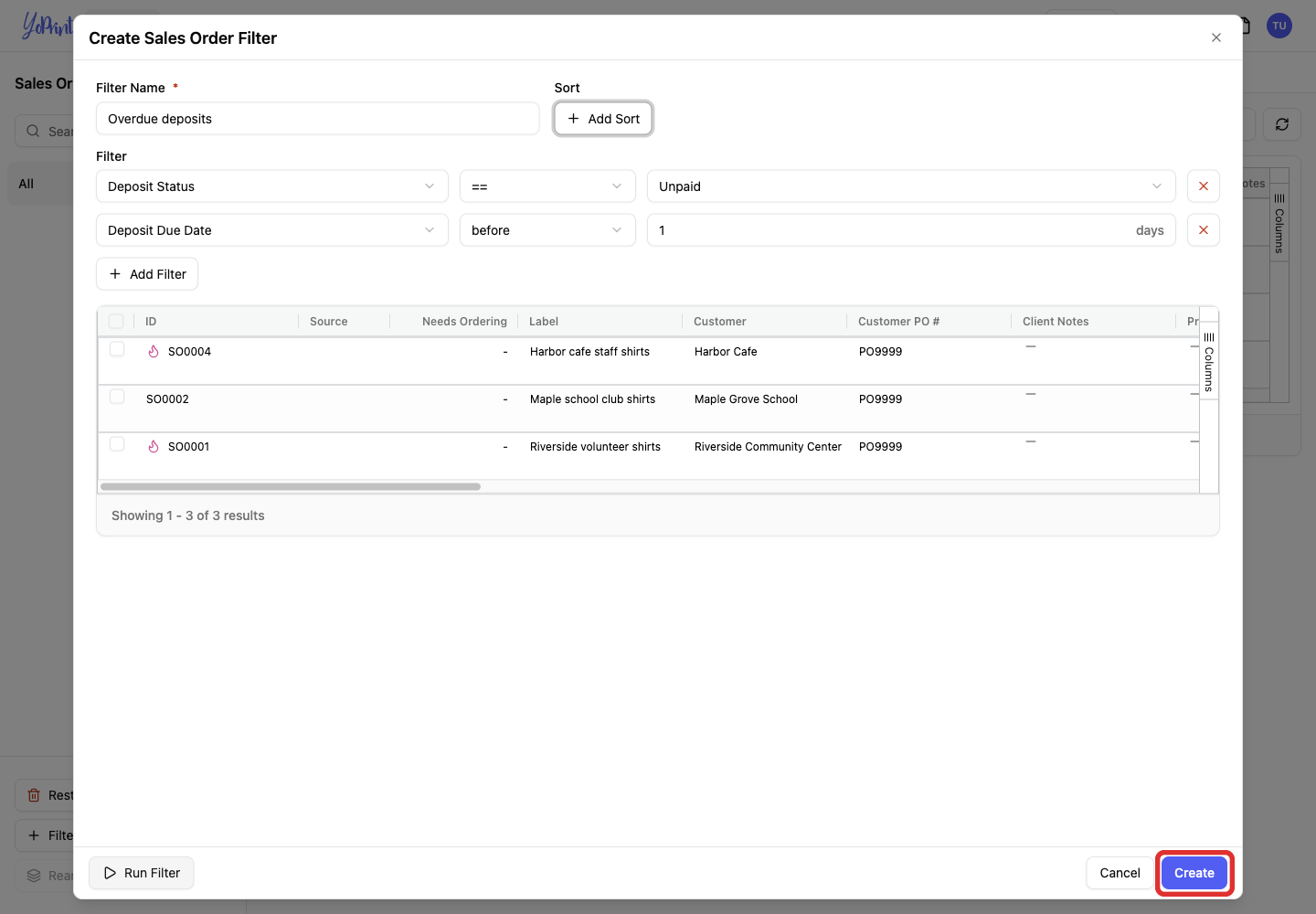Click the Cancel button

click(x=1120, y=873)
